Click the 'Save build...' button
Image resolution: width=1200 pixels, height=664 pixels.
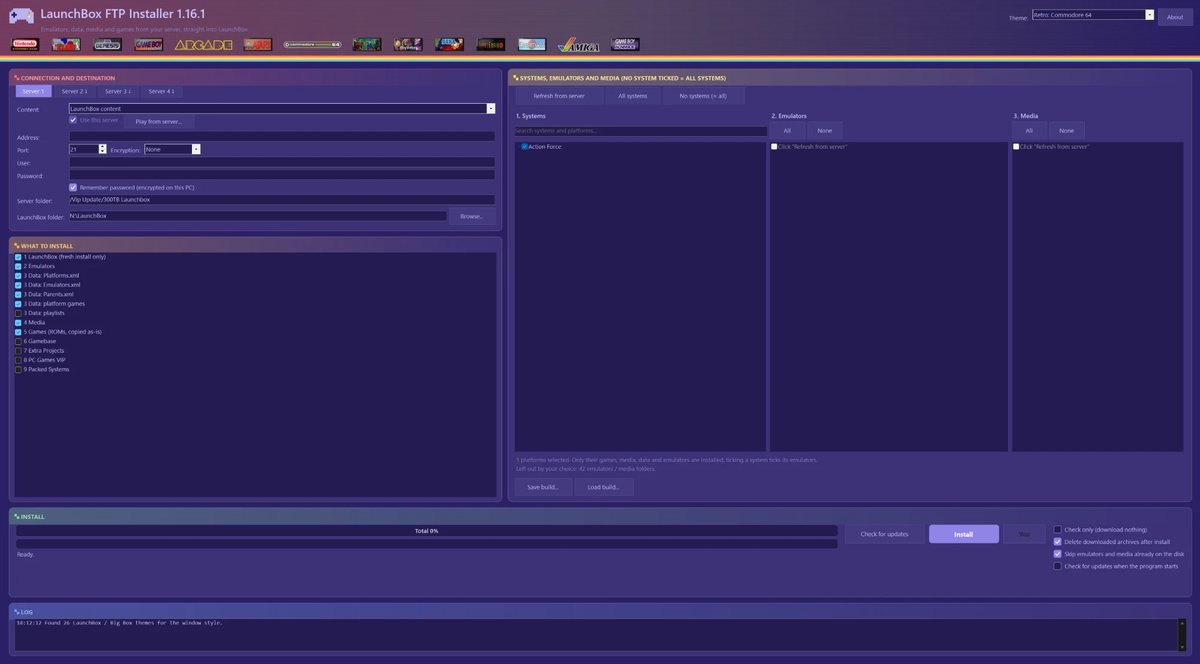[x=543, y=487]
